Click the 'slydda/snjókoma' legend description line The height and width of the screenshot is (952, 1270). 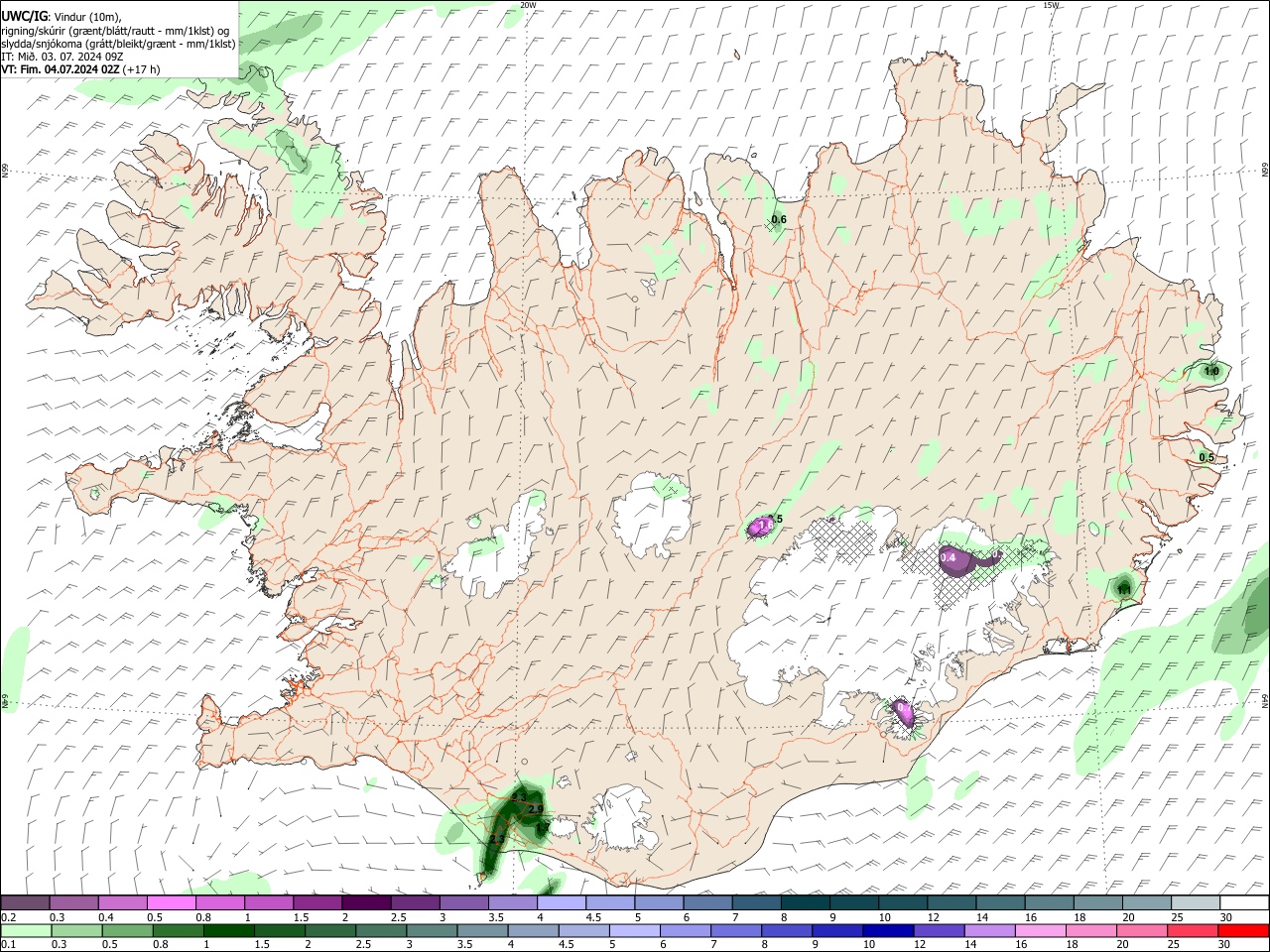[118, 44]
